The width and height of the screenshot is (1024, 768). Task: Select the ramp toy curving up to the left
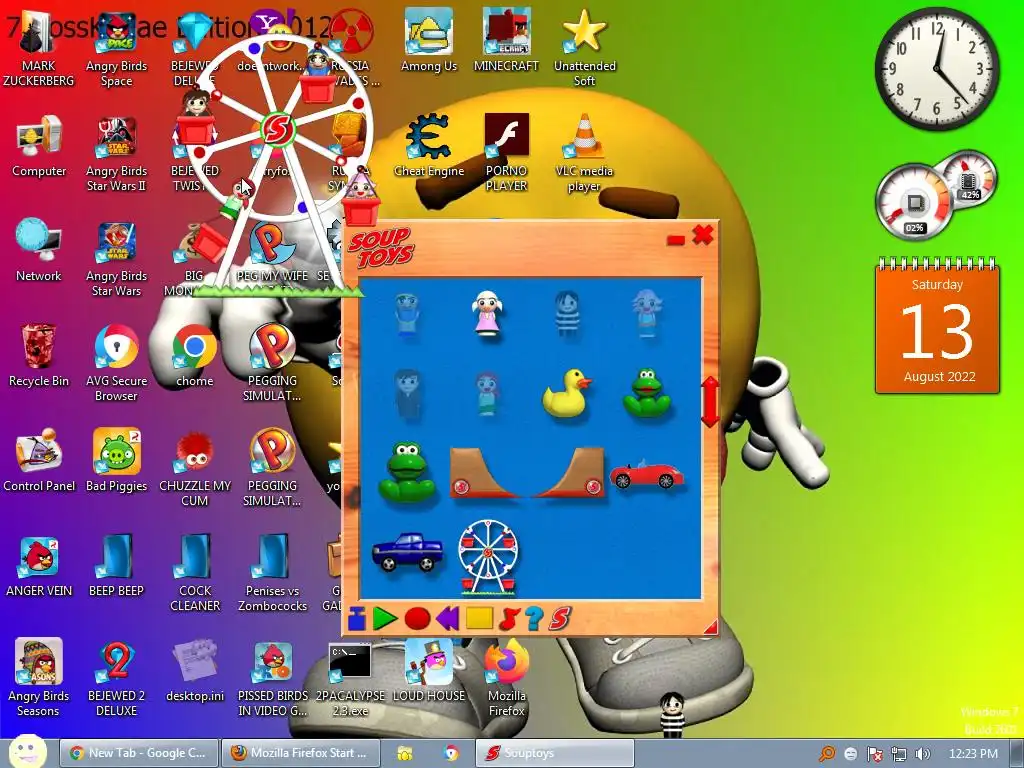pos(484,473)
